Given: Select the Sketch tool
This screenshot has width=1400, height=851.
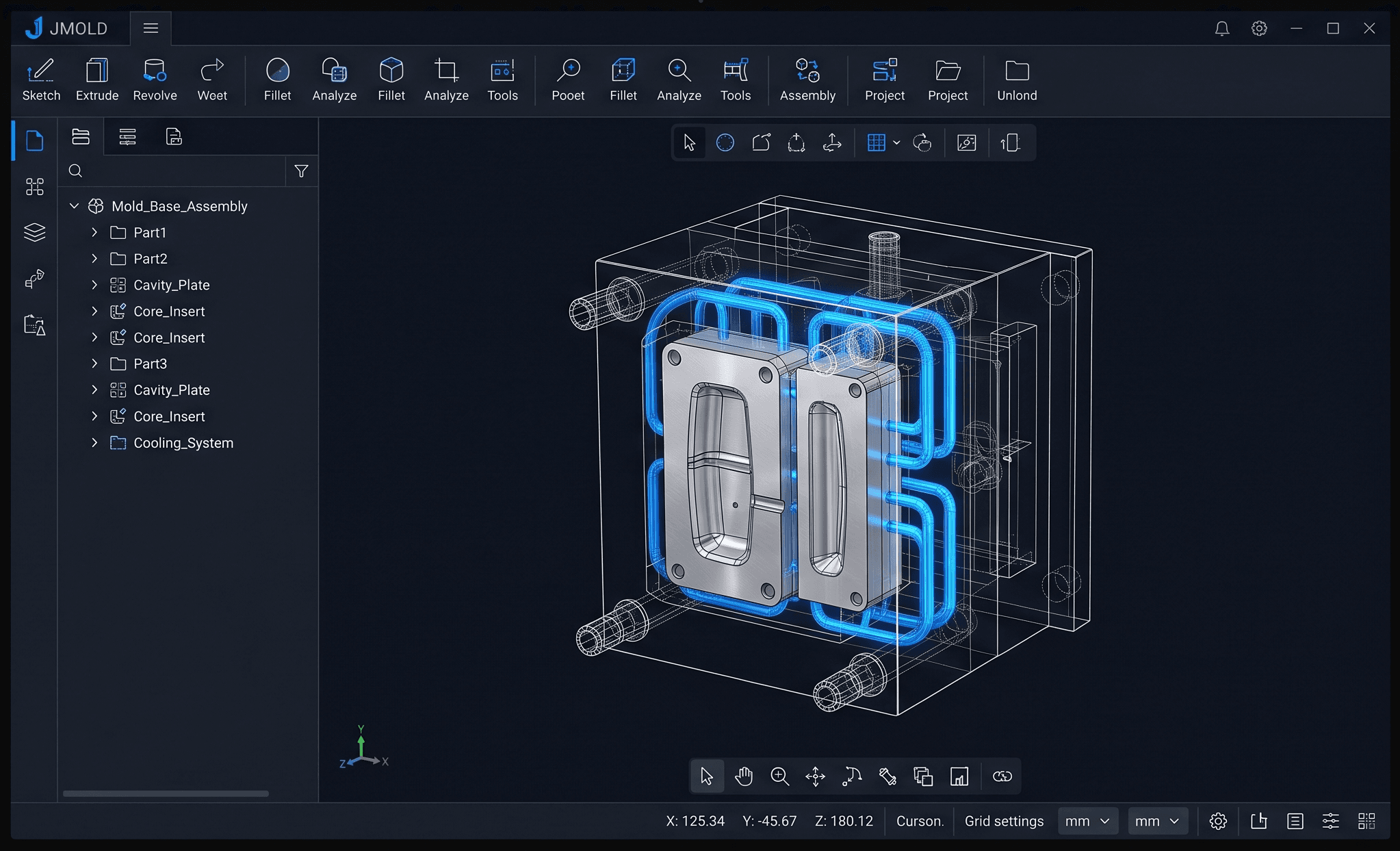Looking at the screenshot, I should point(41,79).
